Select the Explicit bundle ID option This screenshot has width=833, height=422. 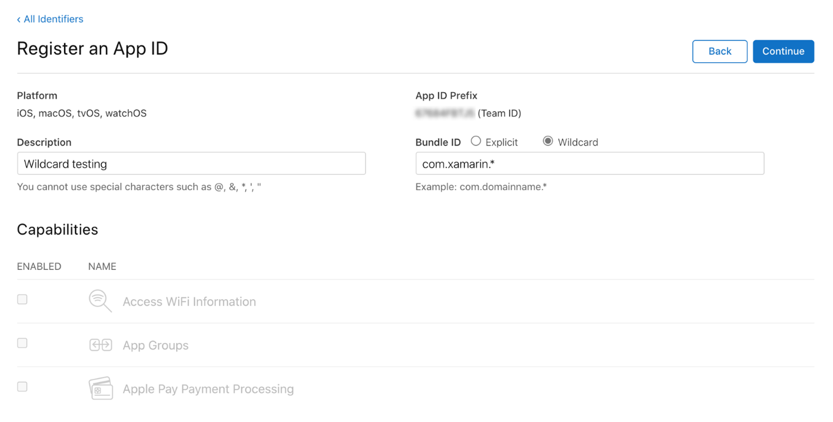(x=476, y=141)
